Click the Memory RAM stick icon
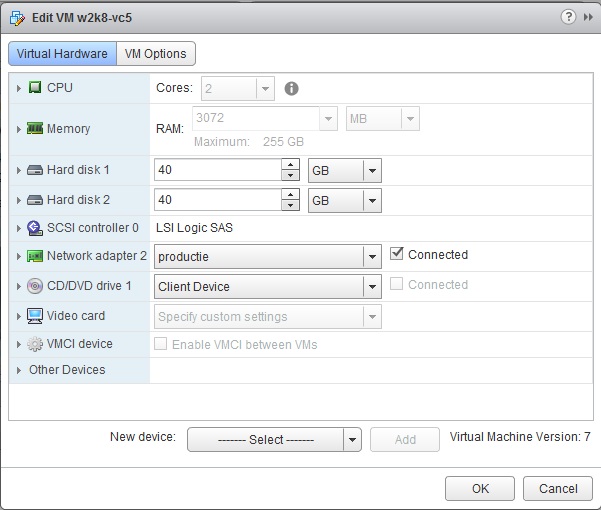This screenshot has width=601, height=510. tap(35, 128)
